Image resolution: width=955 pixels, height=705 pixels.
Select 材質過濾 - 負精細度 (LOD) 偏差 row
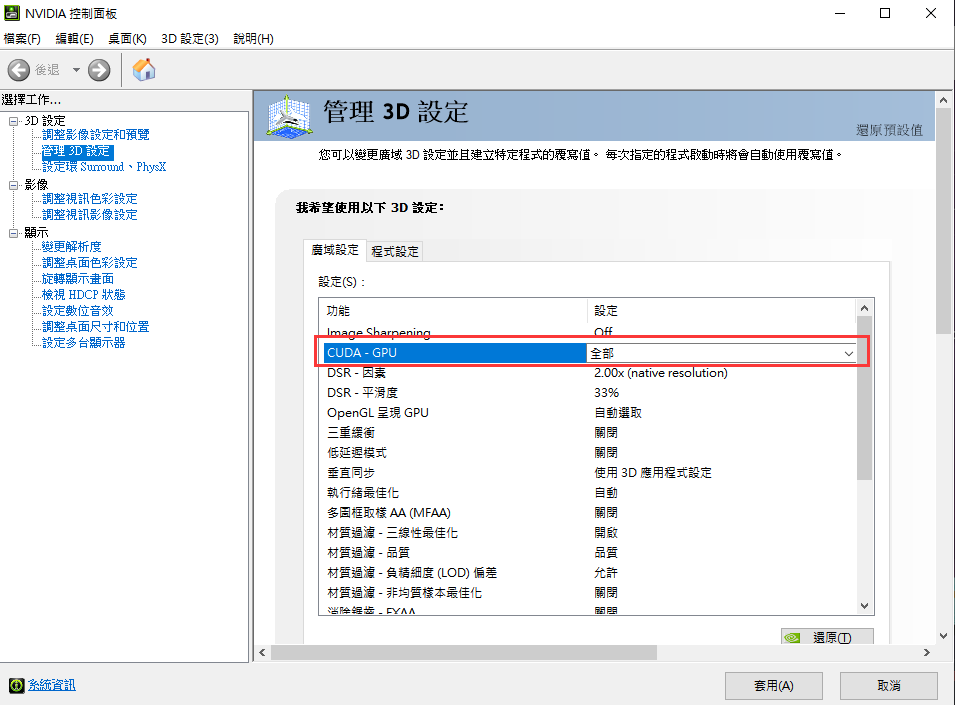(588, 573)
